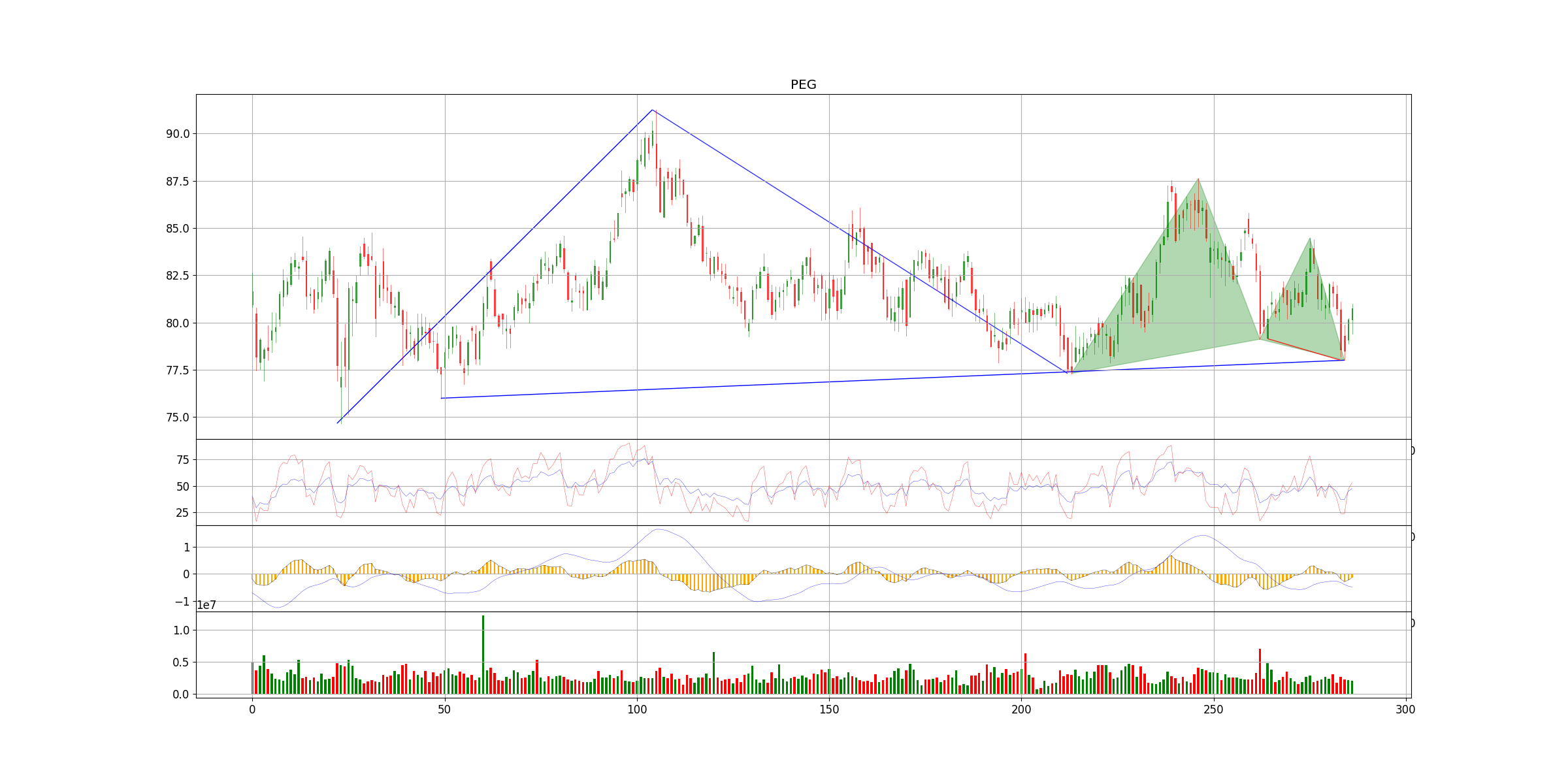This screenshot has height=784, width=1568.
Task: Click the lowest starting point of blue trendline
Action: coord(338,423)
